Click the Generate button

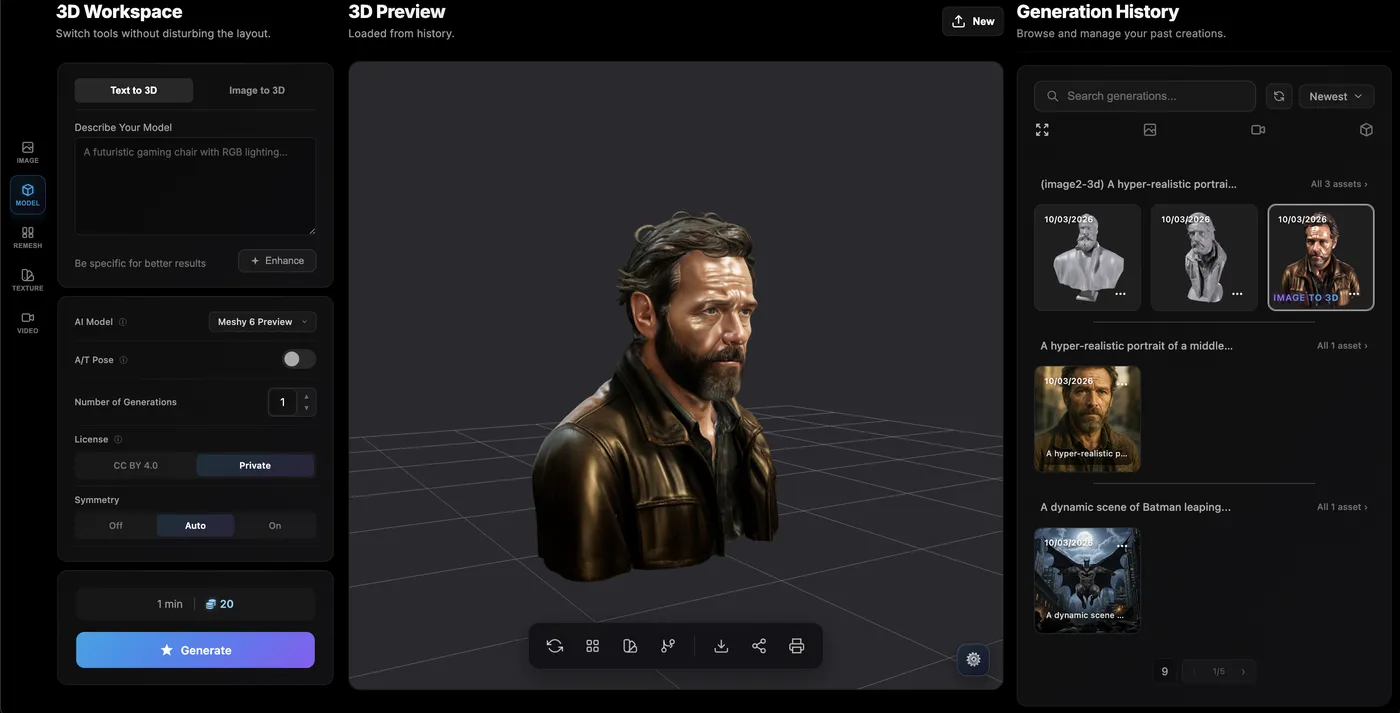[x=195, y=650]
